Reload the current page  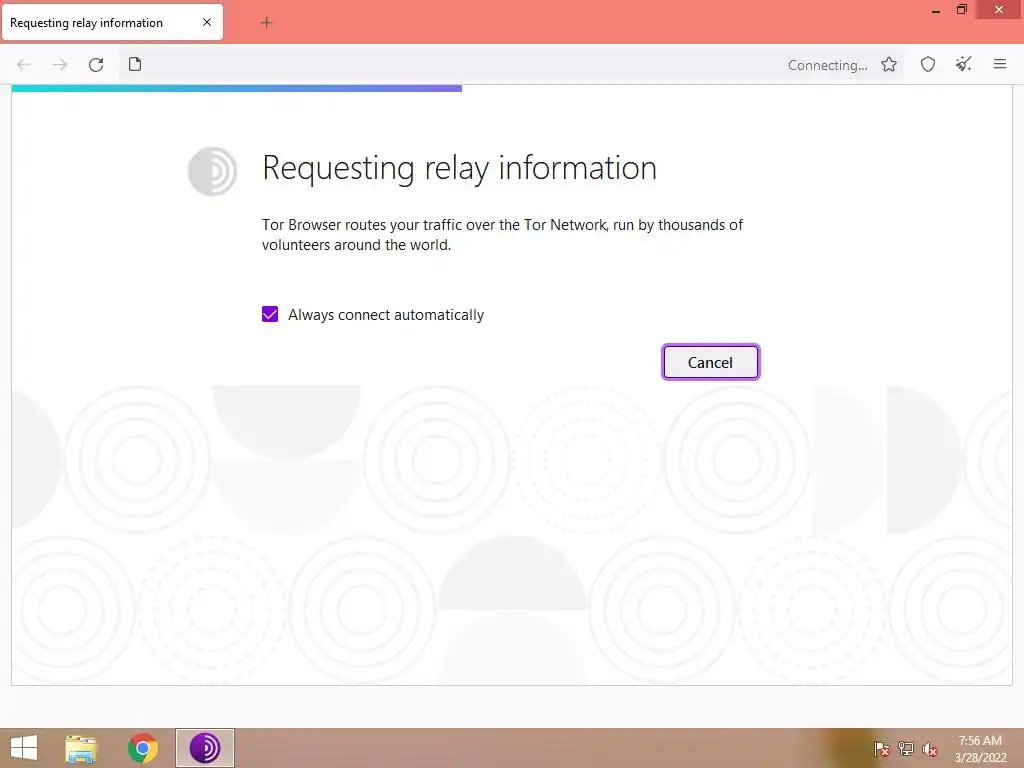click(96, 65)
